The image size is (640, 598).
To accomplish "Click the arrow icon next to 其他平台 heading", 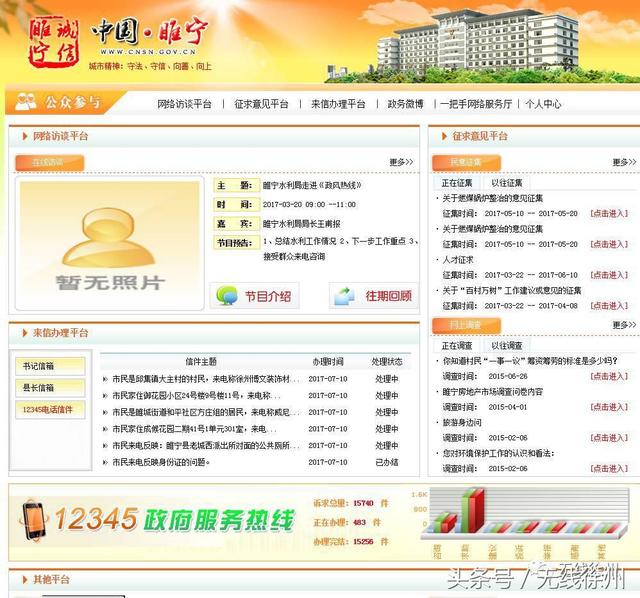I will point(25,580).
